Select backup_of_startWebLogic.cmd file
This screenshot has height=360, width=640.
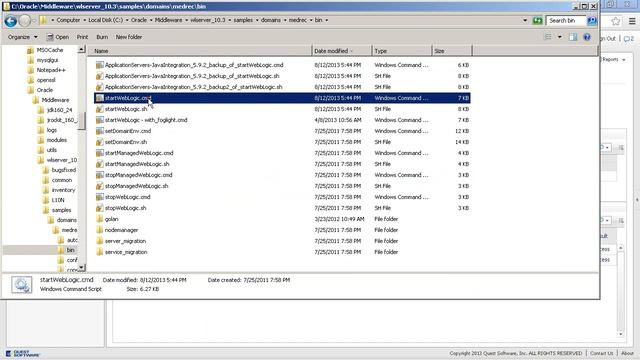(194, 65)
